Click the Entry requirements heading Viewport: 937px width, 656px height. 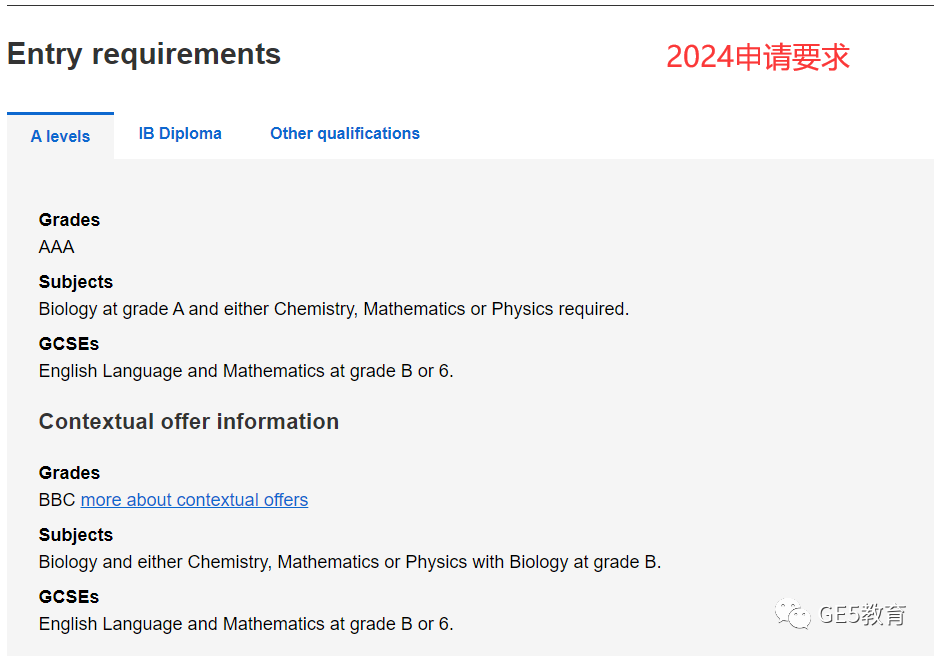[144, 54]
